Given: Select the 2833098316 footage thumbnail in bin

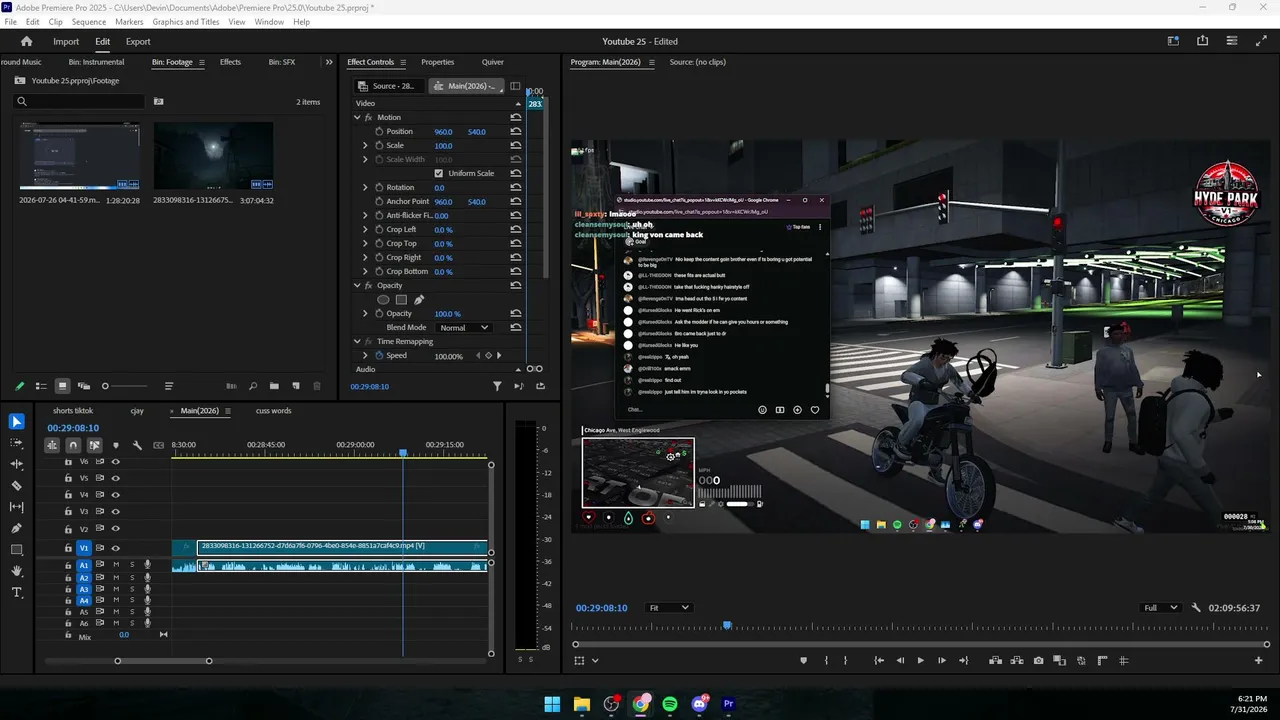Looking at the screenshot, I should click(213, 156).
